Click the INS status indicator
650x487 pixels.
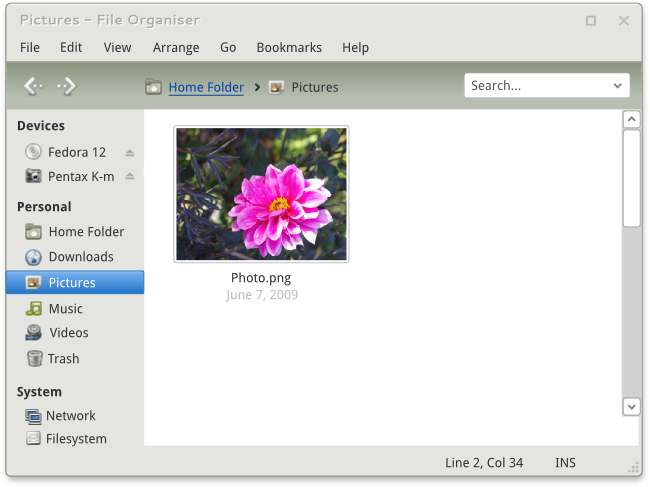click(565, 463)
